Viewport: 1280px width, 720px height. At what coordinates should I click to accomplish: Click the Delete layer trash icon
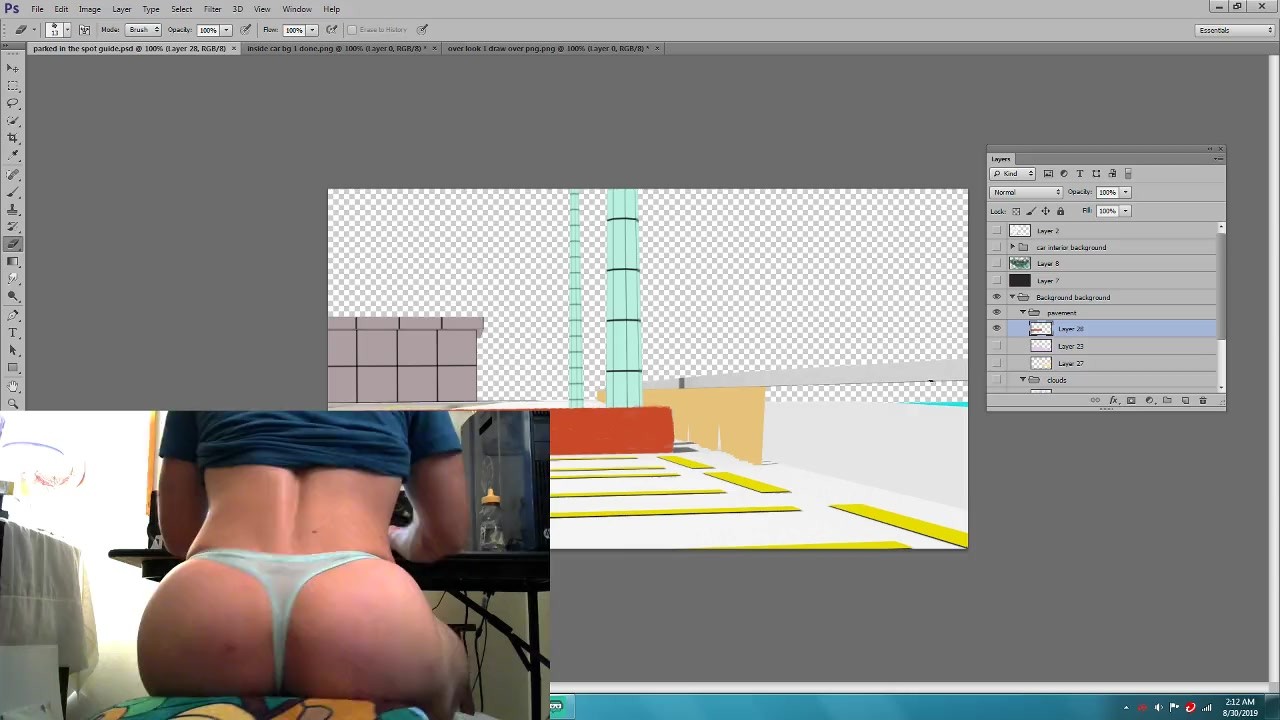coord(1203,400)
